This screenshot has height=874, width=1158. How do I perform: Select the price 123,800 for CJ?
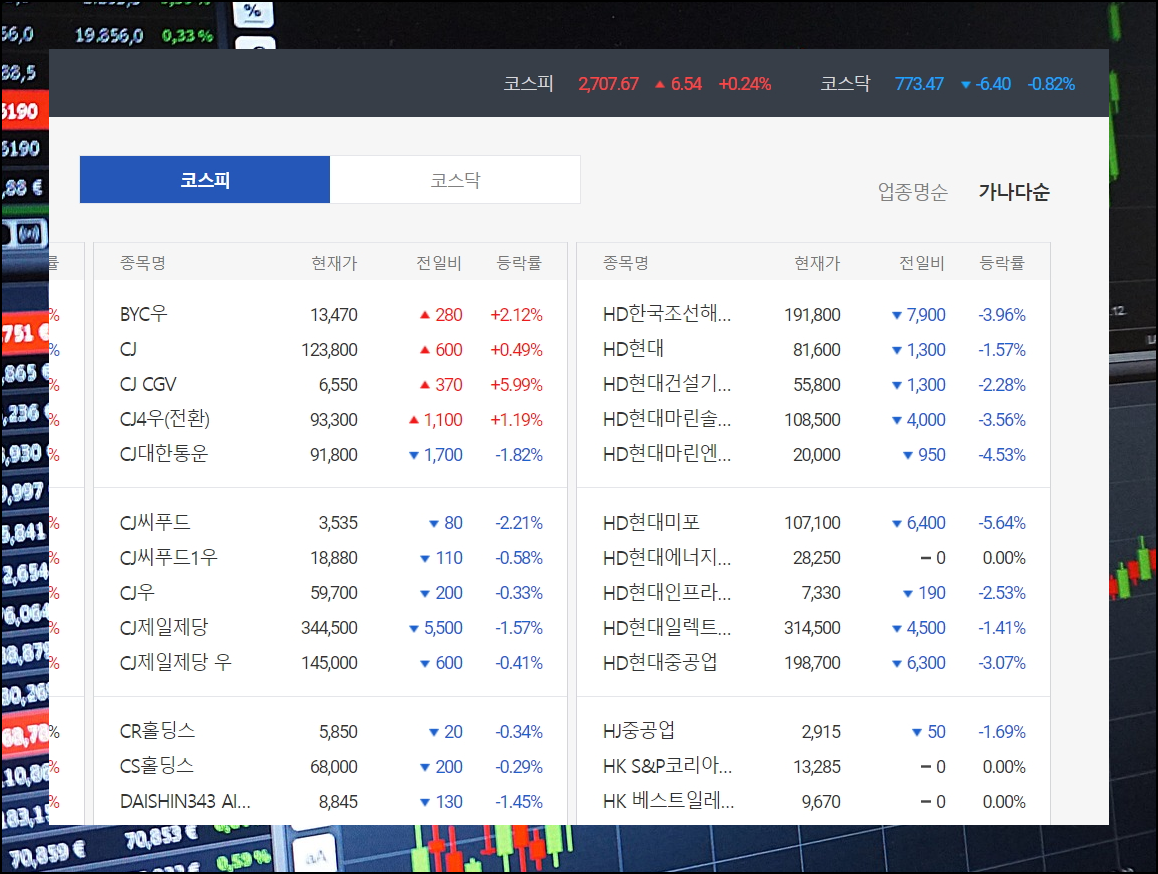[x=329, y=349]
